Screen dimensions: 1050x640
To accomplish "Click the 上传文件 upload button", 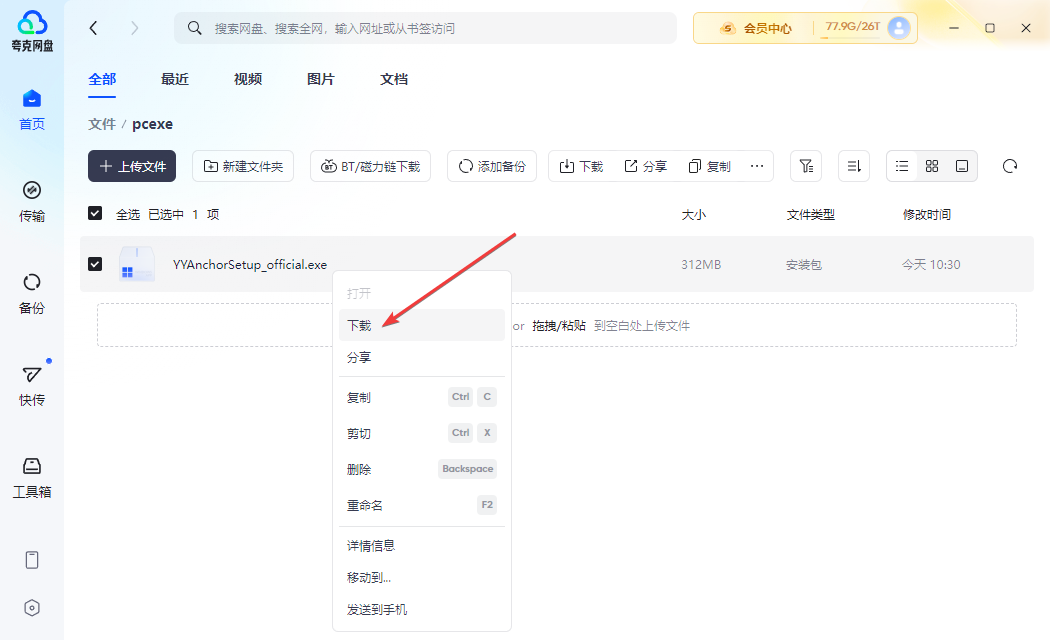I will pyautogui.click(x=132, y=166).
